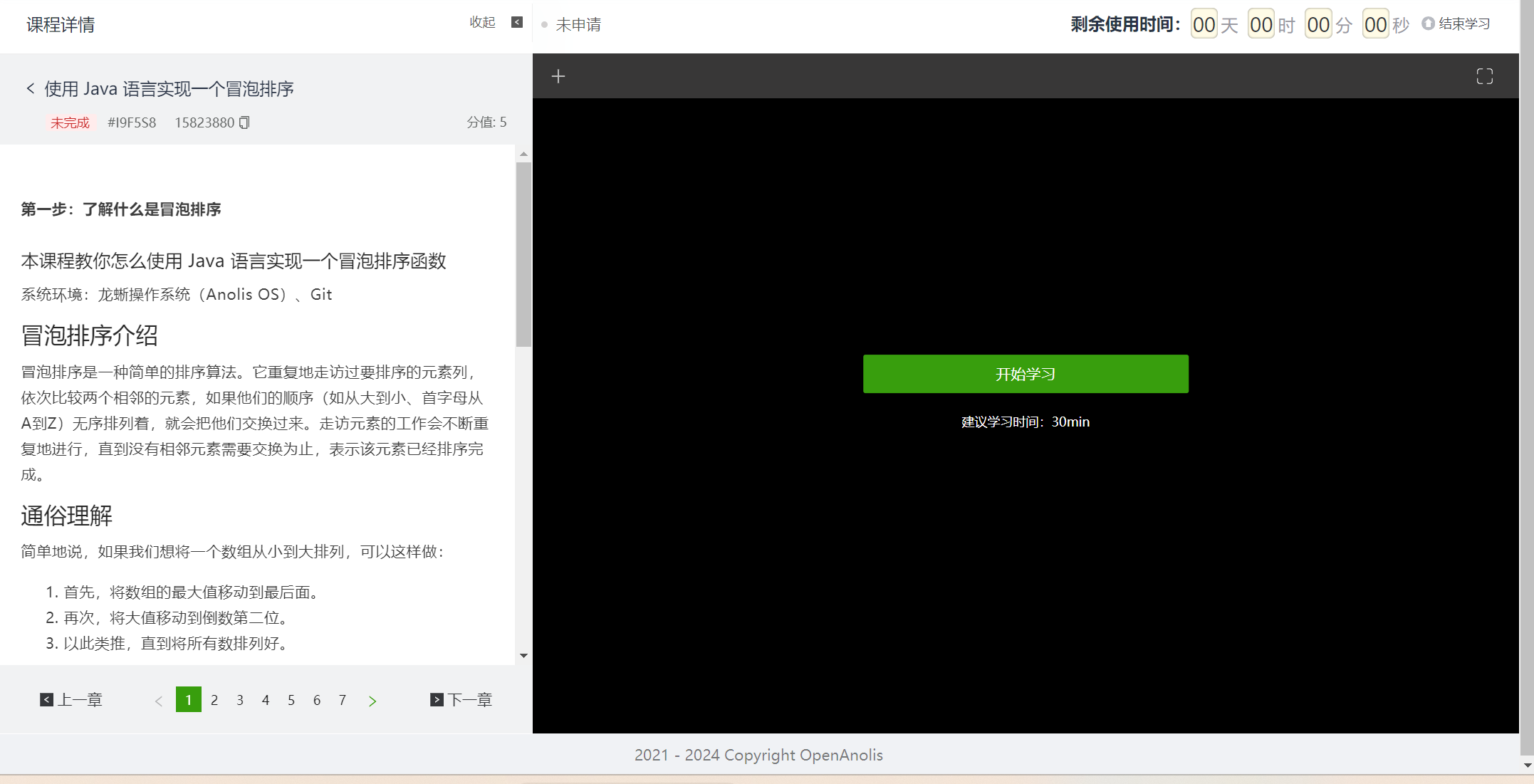1534x784 pixels.
Task: Click the grey previous-page chevron
Action: pyautogui.click(x=159, y=701)
